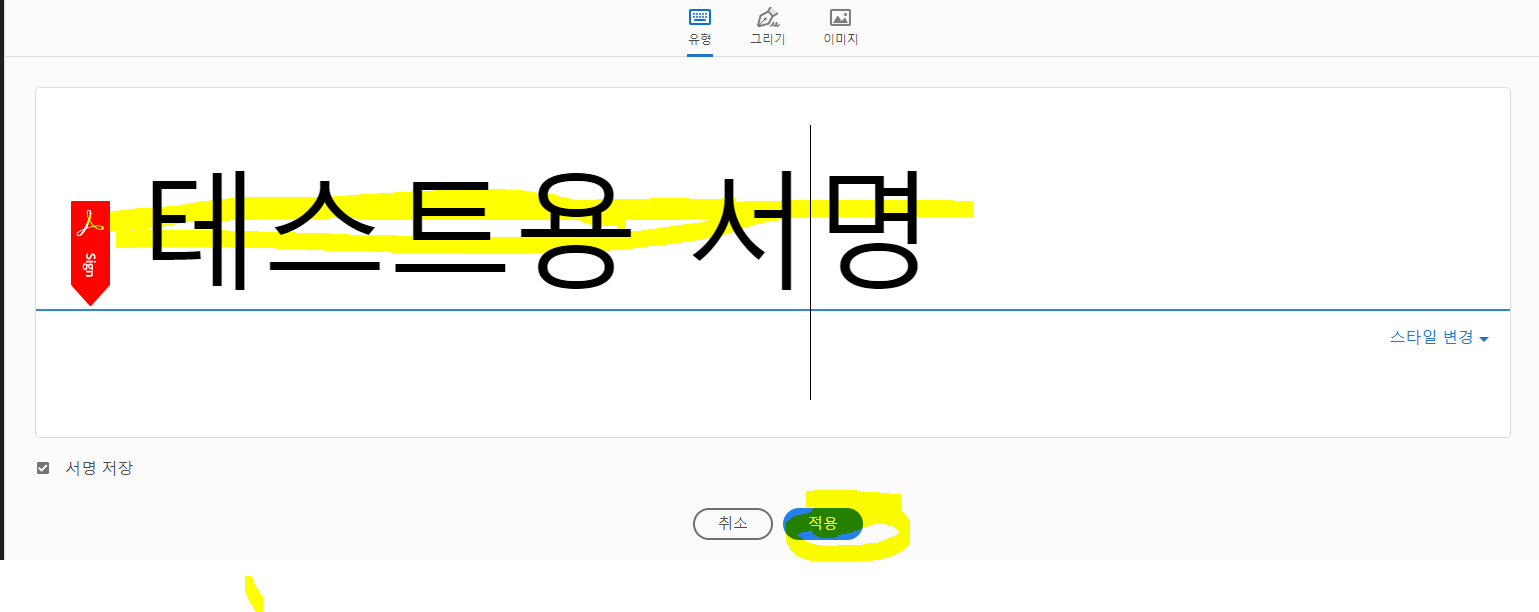Viewport: 1539px width, 612px height.
Task: Click the 취소 cancel button
Action: 733,523
